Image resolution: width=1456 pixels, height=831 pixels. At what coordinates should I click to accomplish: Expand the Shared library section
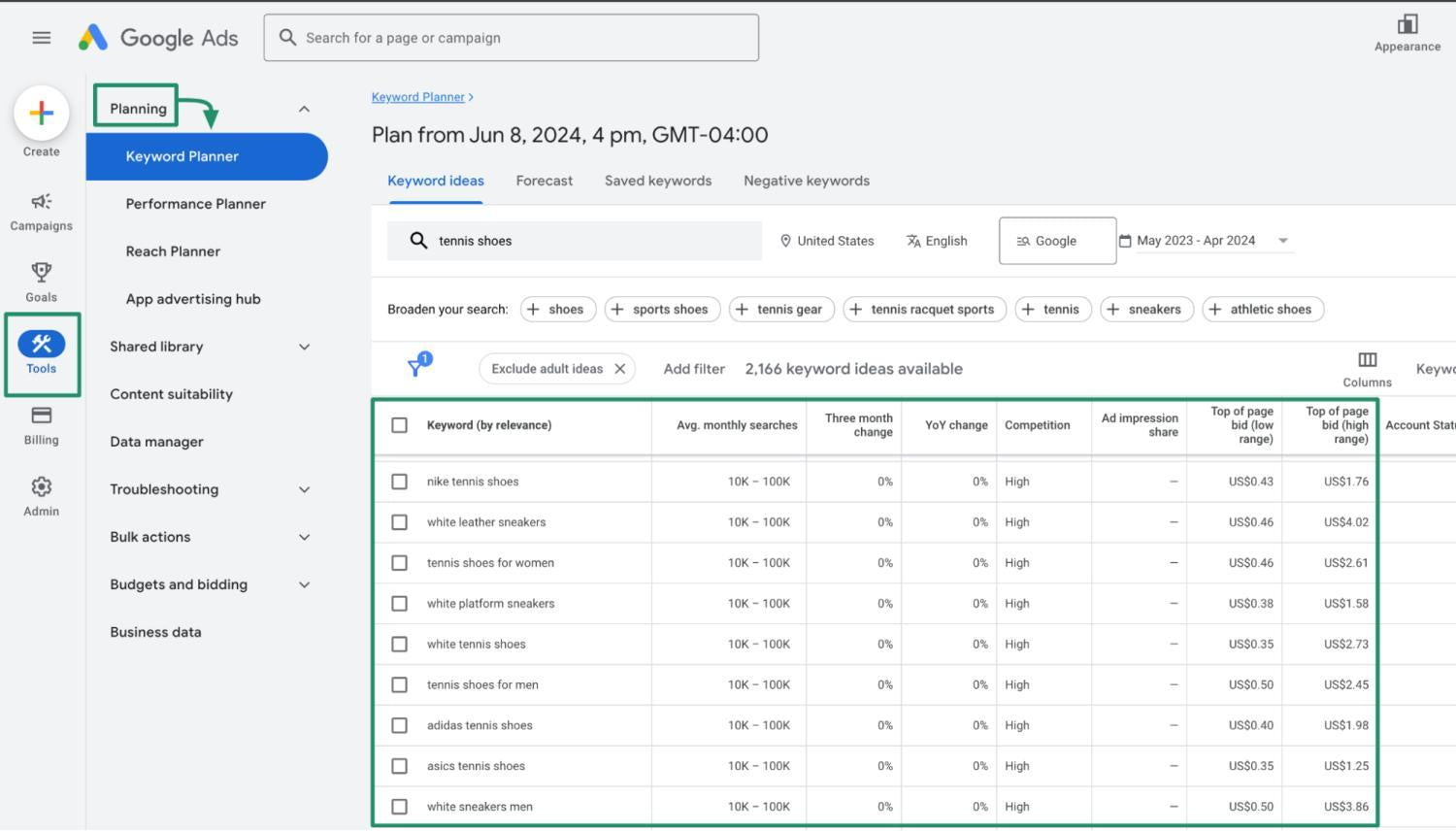point(304,347)
